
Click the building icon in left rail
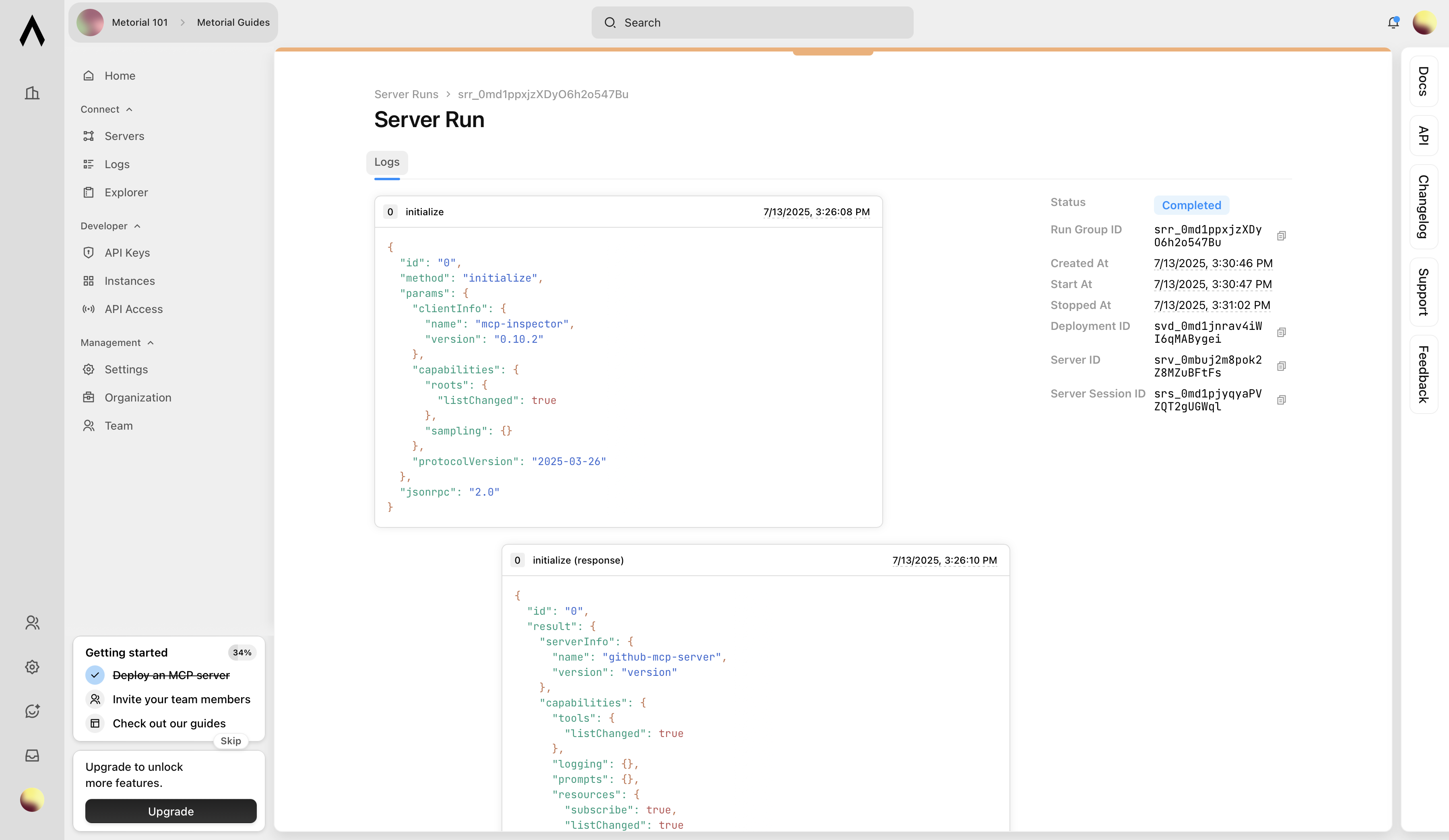(x=32, y=93)
